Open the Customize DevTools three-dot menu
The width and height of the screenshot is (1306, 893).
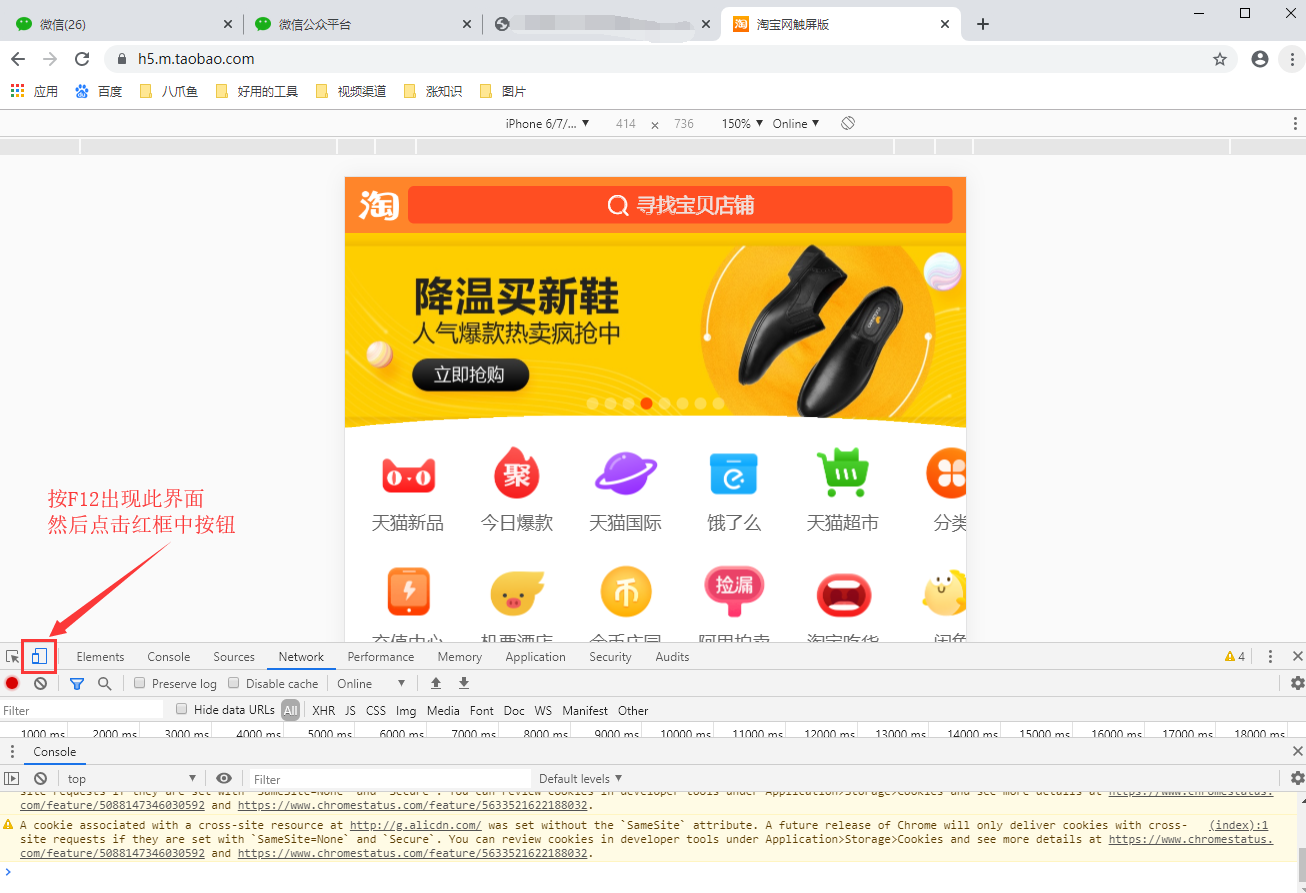click(x=1270, y=657)
